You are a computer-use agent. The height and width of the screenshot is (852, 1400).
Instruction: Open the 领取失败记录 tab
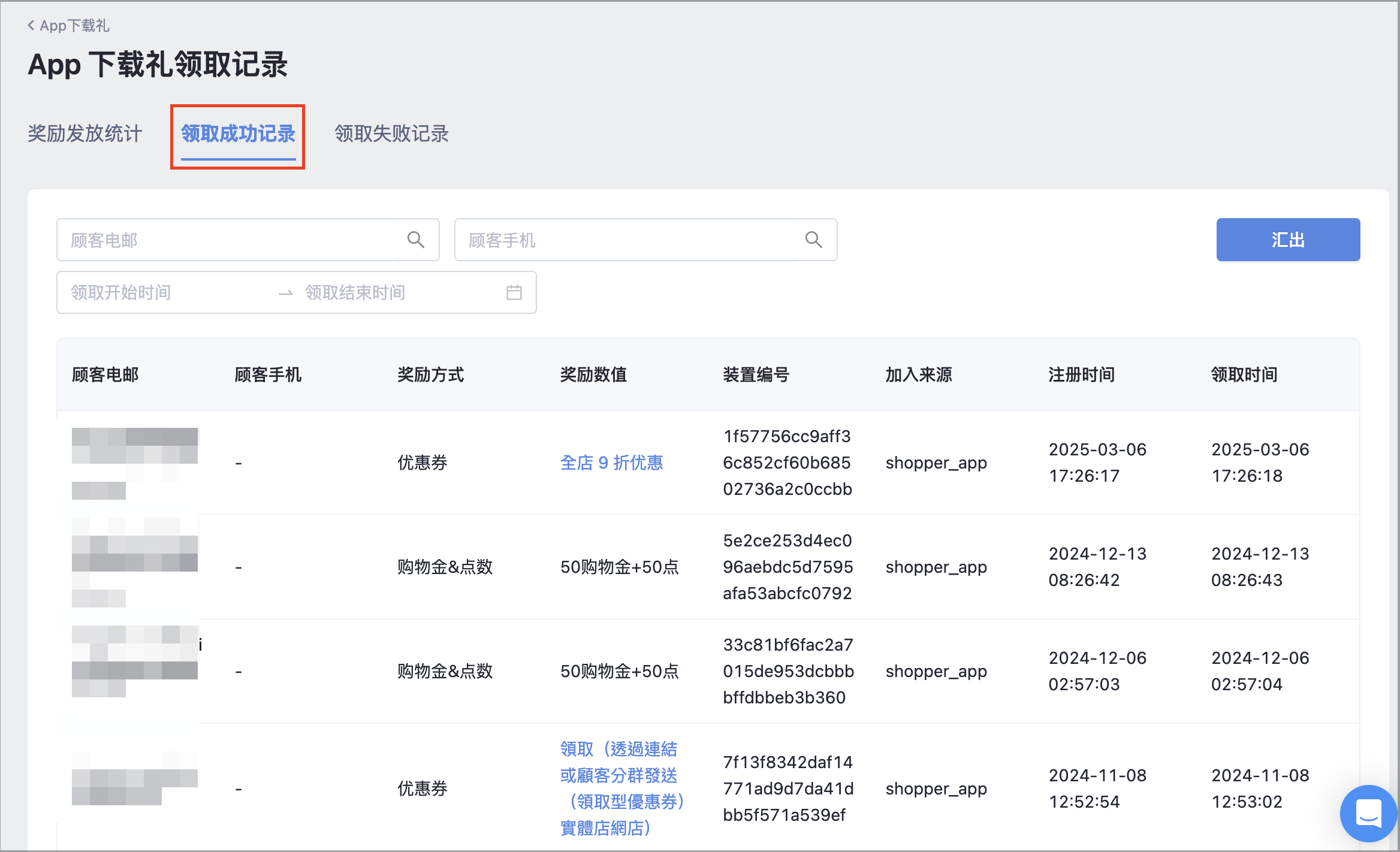tap(391, 134)
